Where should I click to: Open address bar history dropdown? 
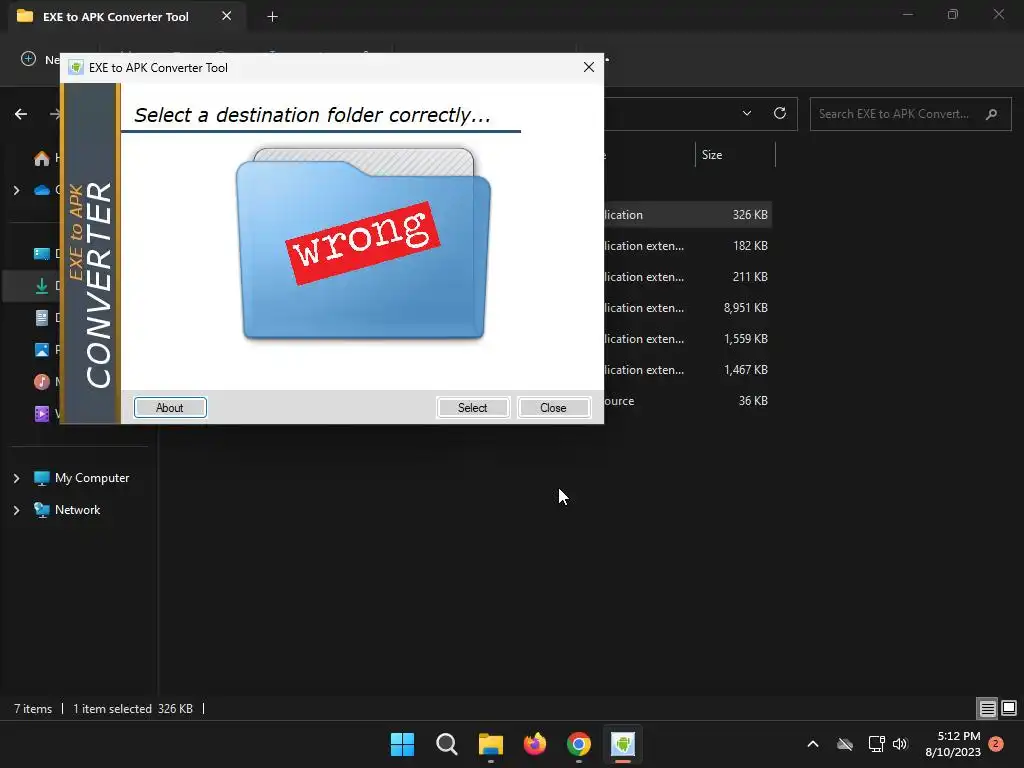[746, 113]
